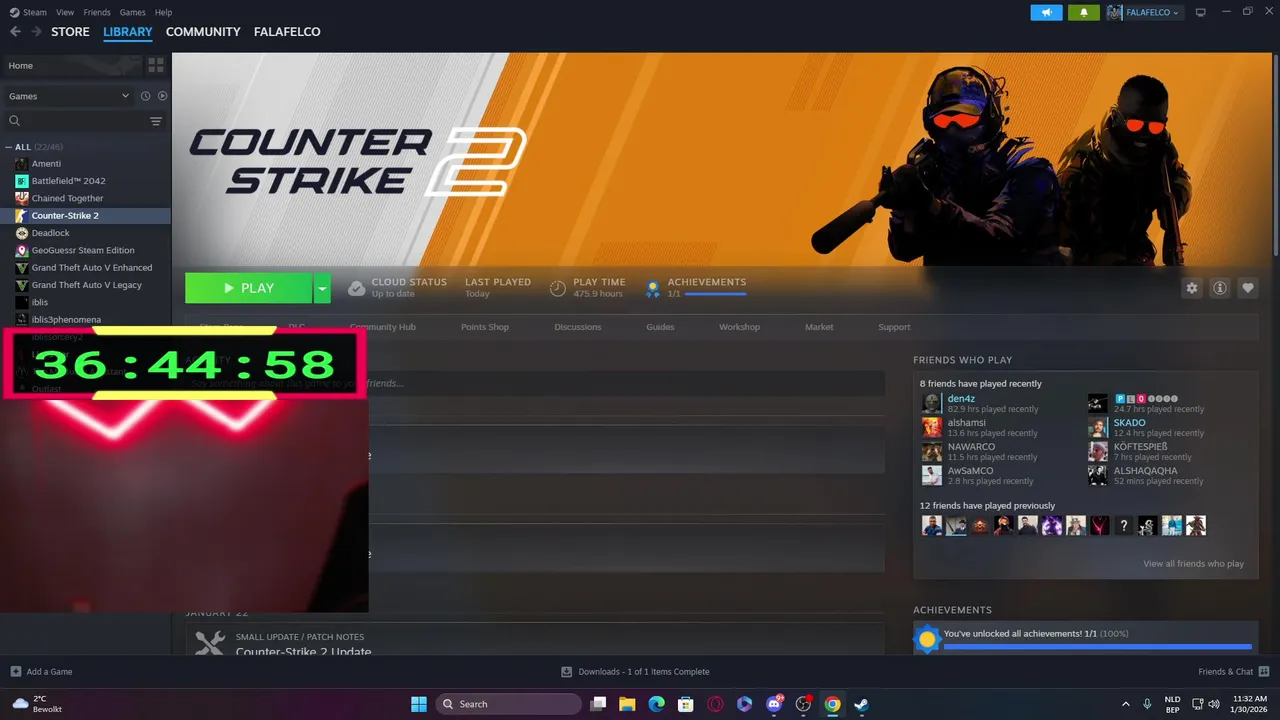Click the unlocked achievements 100% progress bar
The width and height of the screenshot is (1280, 720).
pos(1097,647)
